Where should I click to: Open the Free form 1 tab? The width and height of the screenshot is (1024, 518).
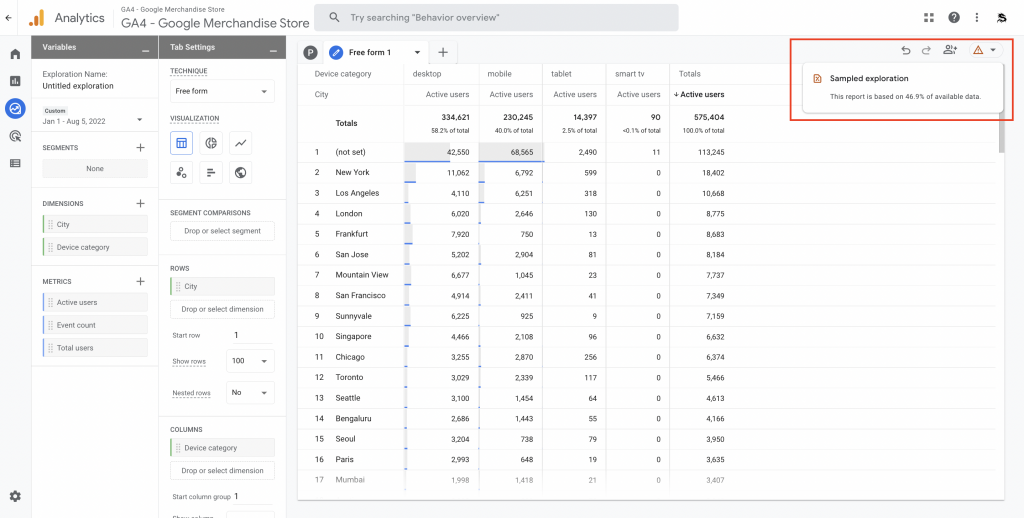tap(369, 52)
